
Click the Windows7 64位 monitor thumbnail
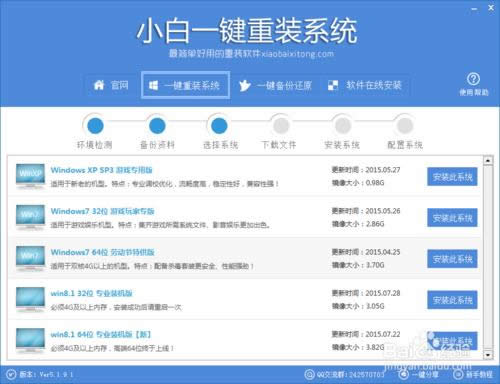30,258
